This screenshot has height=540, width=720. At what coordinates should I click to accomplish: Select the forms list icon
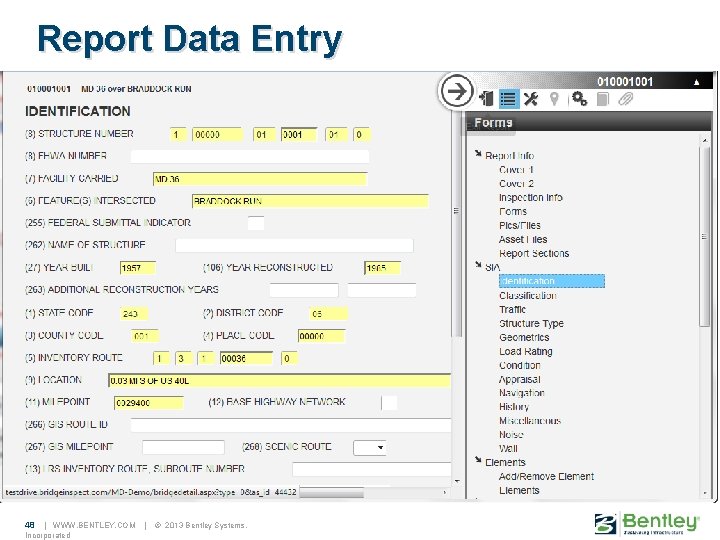[508, 99]
